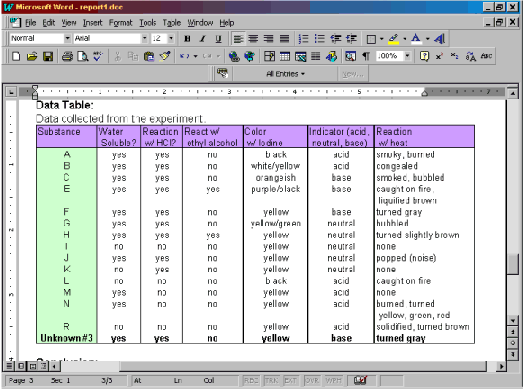This screenshot has height=389, width=523.
Task: Toggle Numbering list button
Action: (303, 39)
